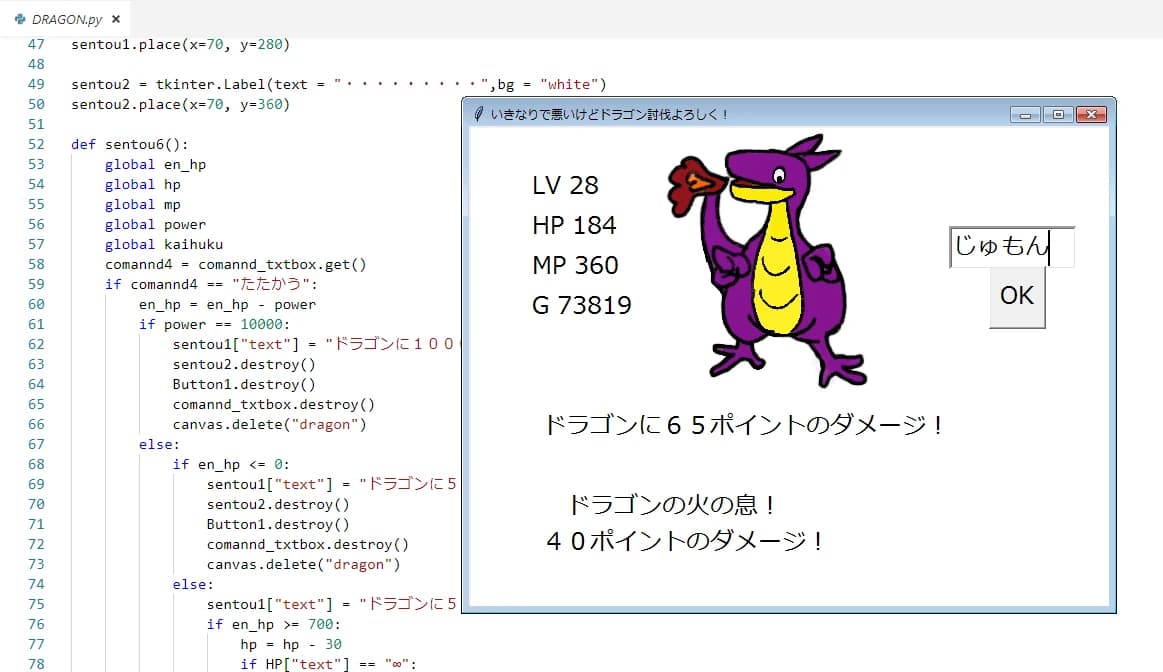This screenshot has width=1163, height=672.
Task: Select the DRAGON.py editor tab
Action: [67, 19]
